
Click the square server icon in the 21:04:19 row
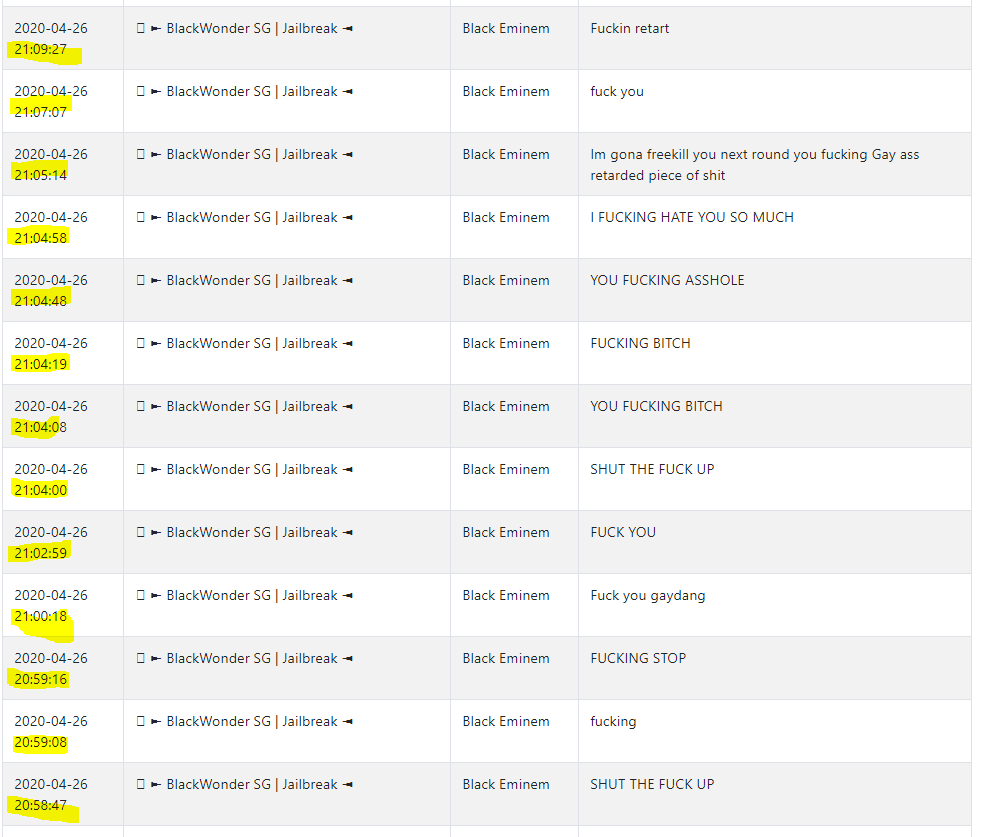pyautogui.click(x=140, y=344)
